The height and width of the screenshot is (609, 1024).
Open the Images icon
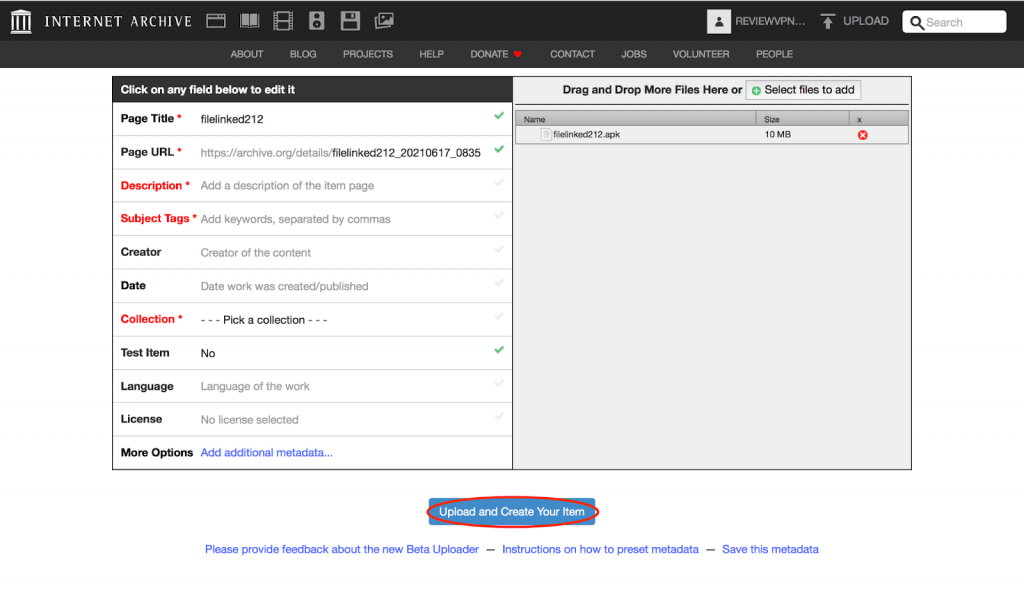[384, 21]
